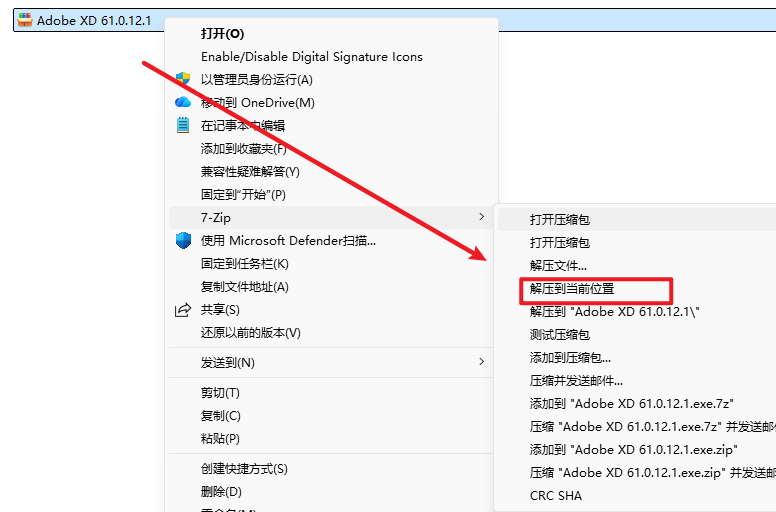
Task: Select 添加到 "Adobe XD 61.0.12.1.exe.7z"
Action: pyautogui.click(x=631, y=404)
